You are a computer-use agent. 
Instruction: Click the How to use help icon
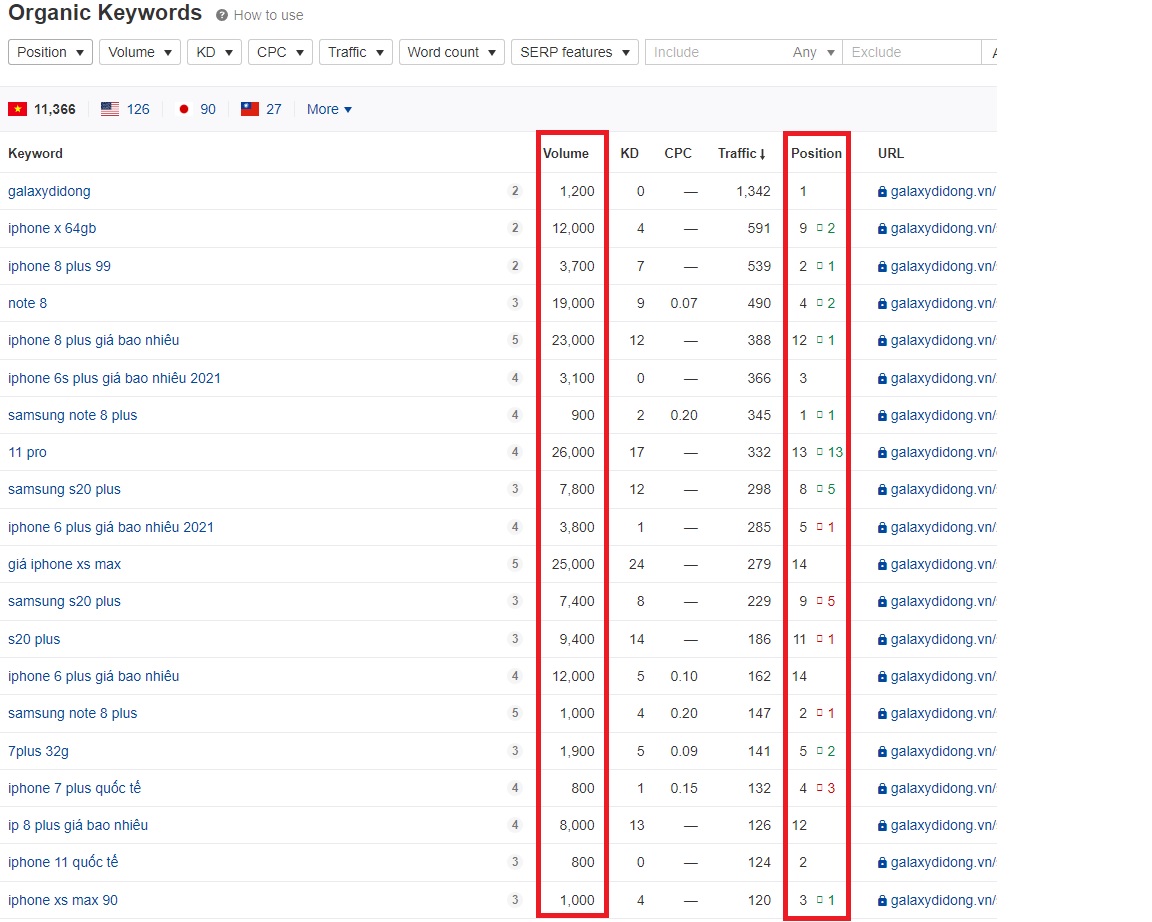point(222,16)
